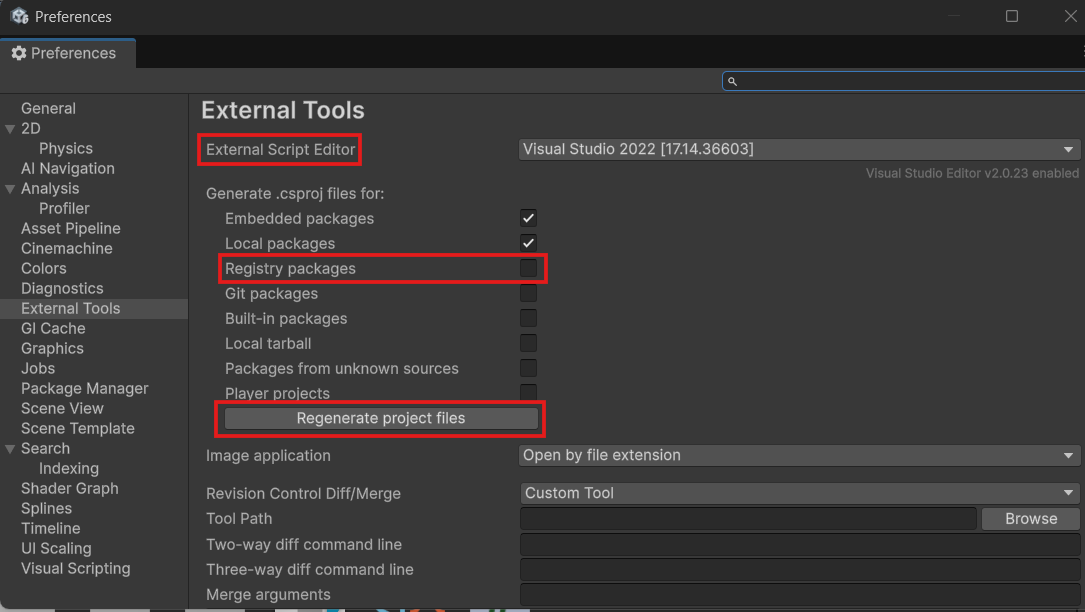
Task: Open Analysis preferences category
Action: (x=50, y=189)
